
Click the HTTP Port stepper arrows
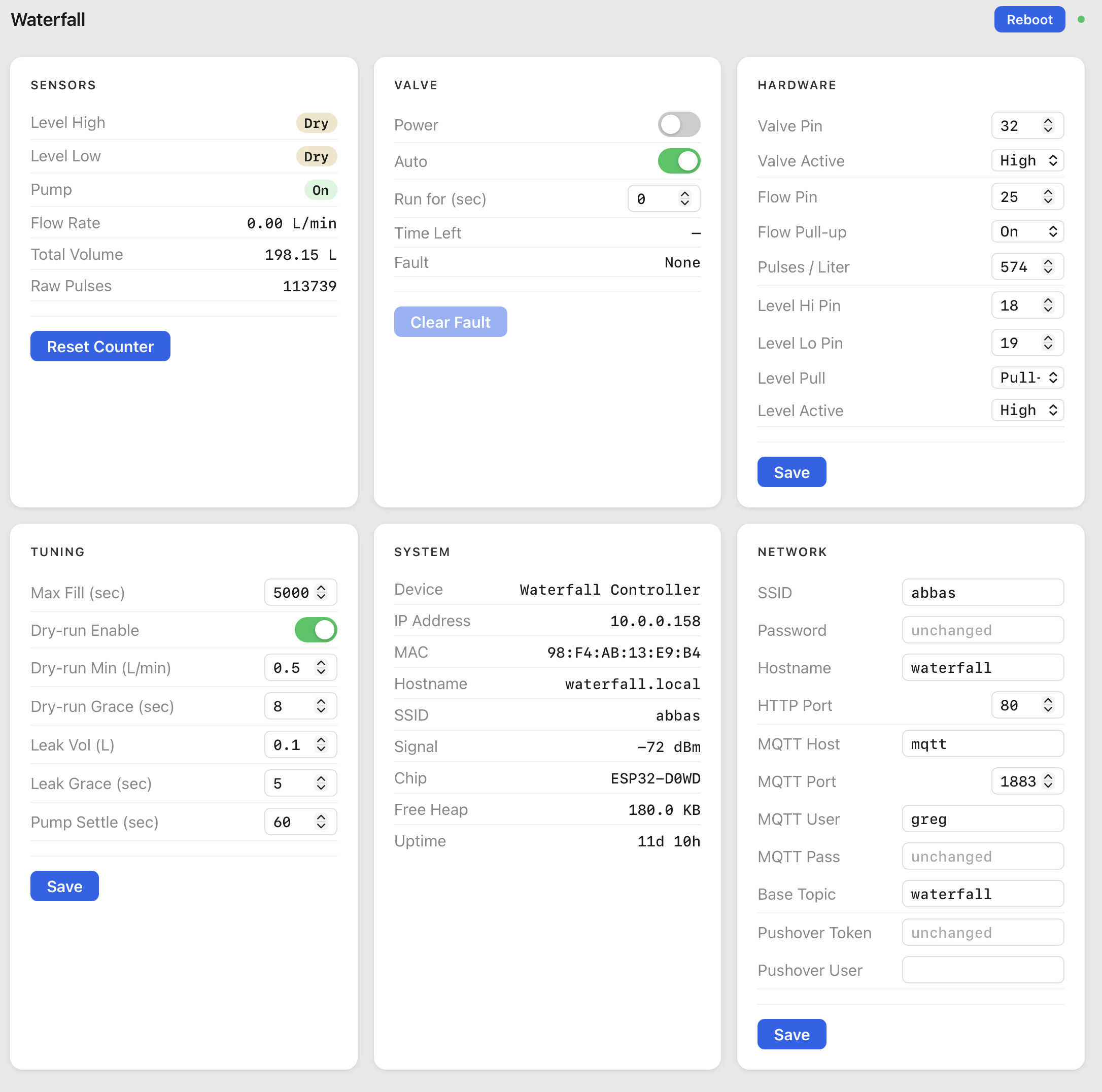tap(1048, 705)
